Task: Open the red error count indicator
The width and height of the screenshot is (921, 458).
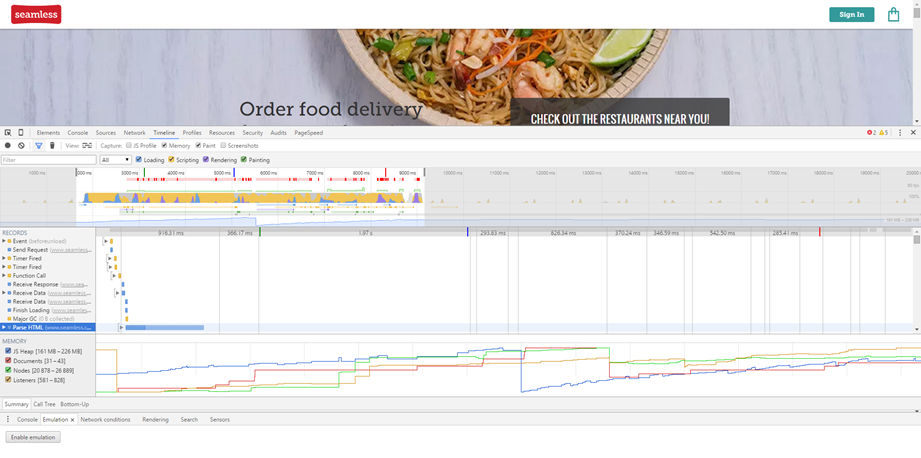Action: tap(871, 133)
